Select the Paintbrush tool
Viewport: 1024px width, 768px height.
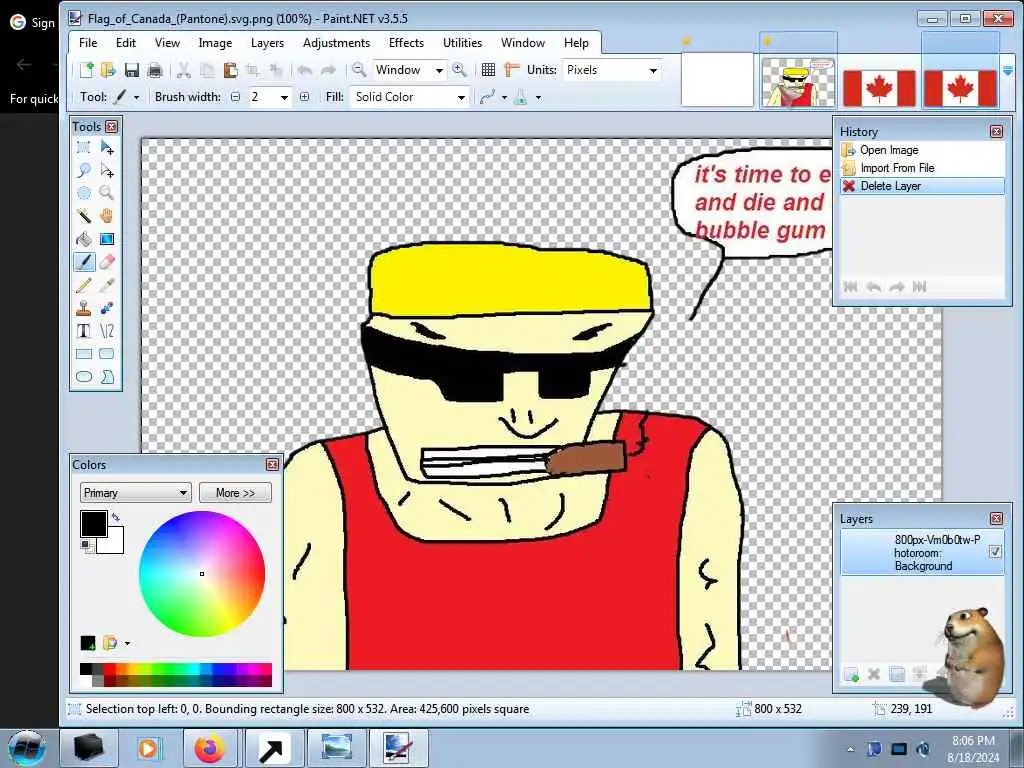84,262
